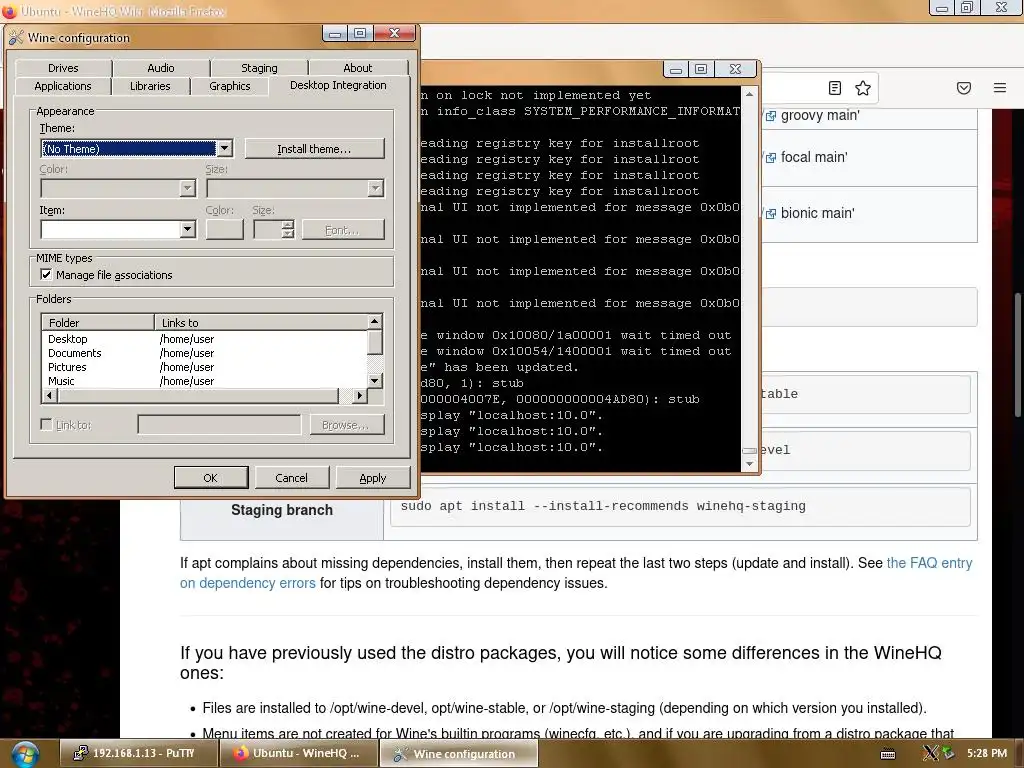This screenshot has height=768, width=1024.
Task: Click the X server tray icon
Action: [930, 754]
